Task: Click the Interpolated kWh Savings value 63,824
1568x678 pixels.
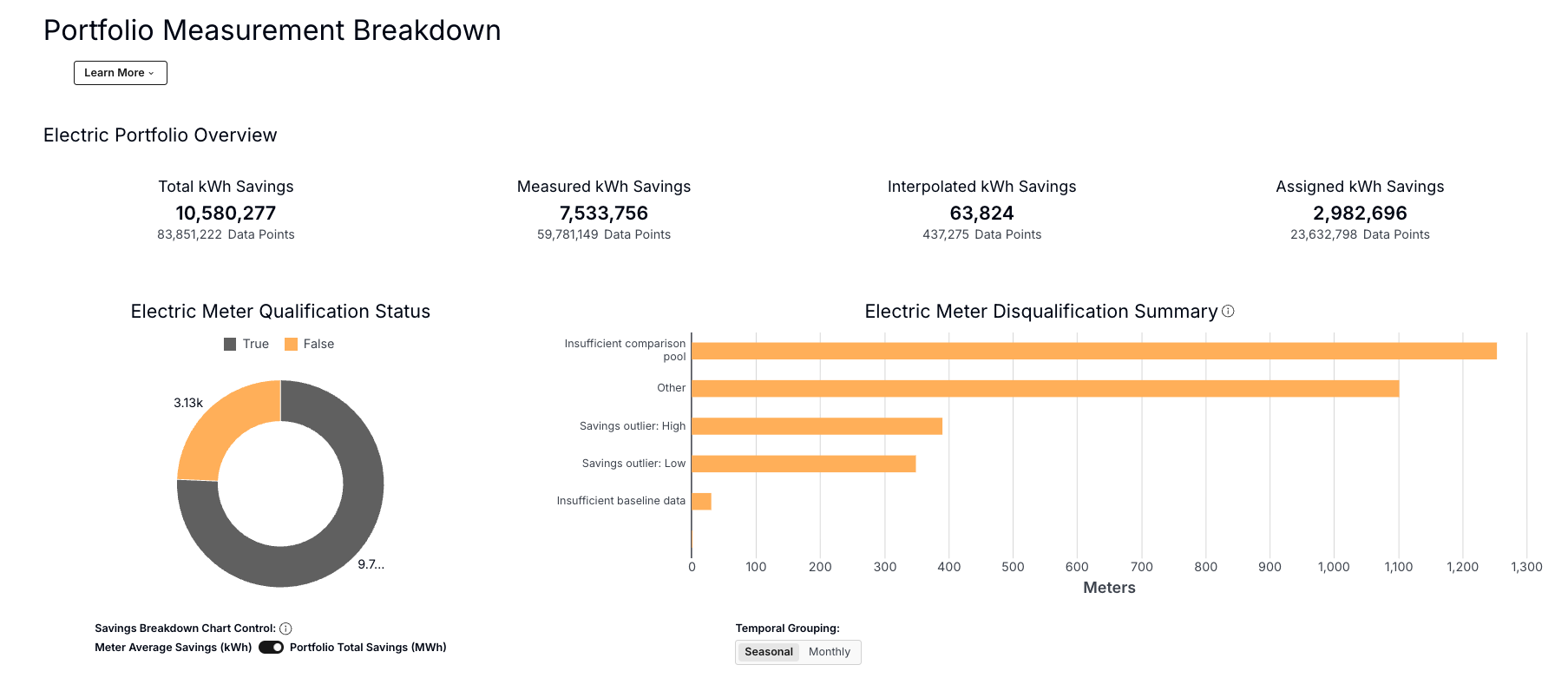Action: tap(981, 214)
